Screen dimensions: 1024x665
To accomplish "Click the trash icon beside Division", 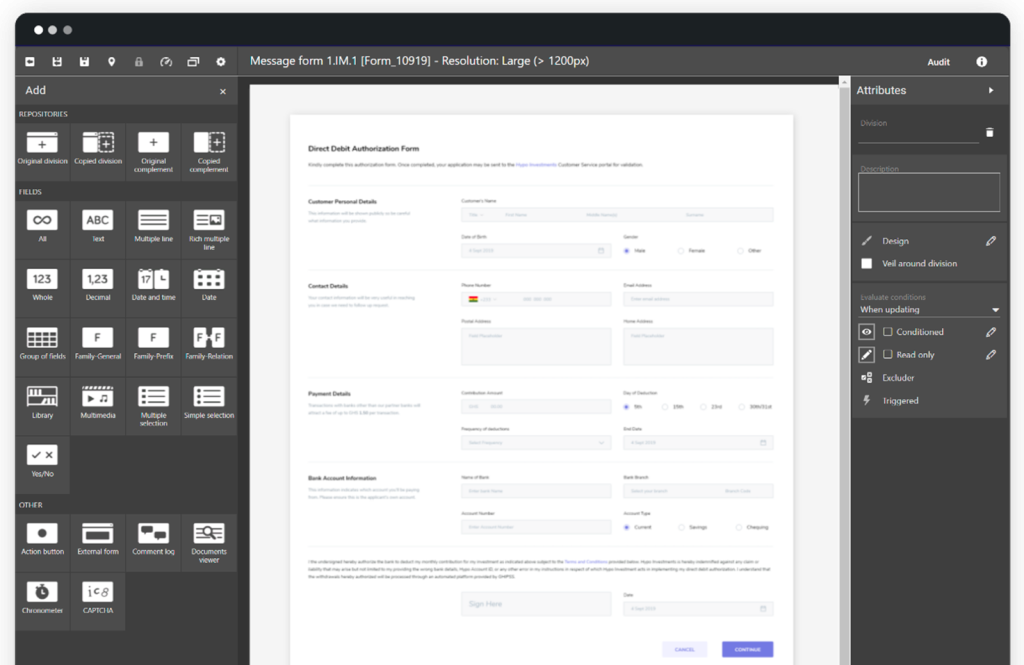I will (x=989, y=132).
